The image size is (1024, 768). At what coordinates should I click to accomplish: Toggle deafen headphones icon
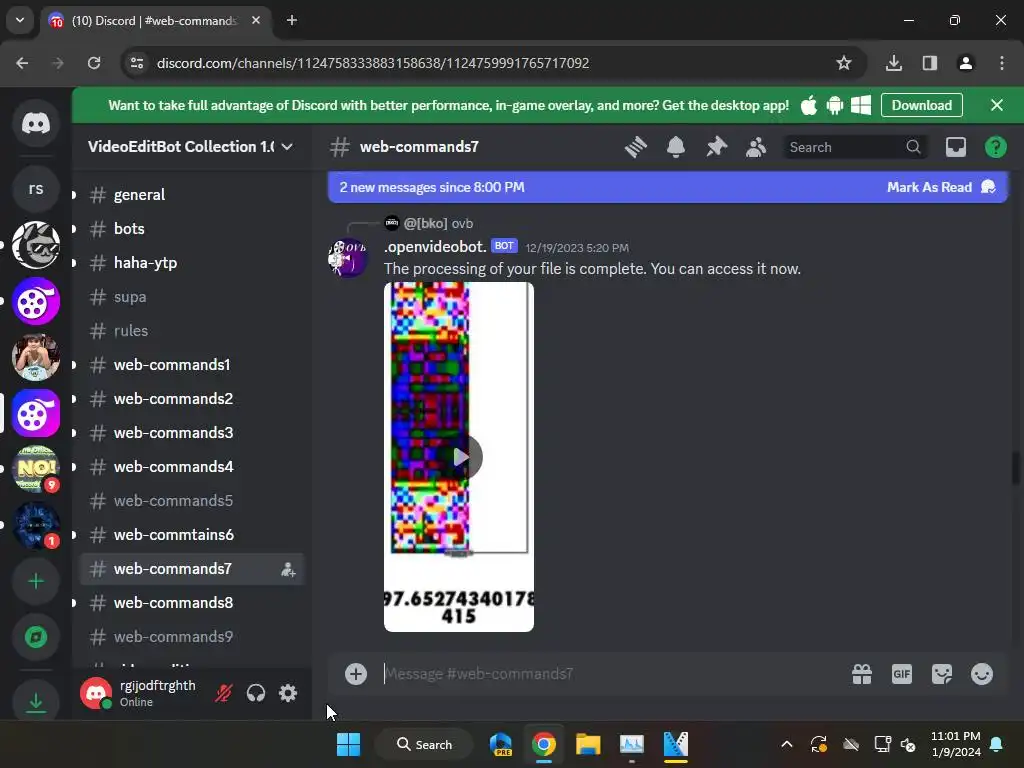256,693
